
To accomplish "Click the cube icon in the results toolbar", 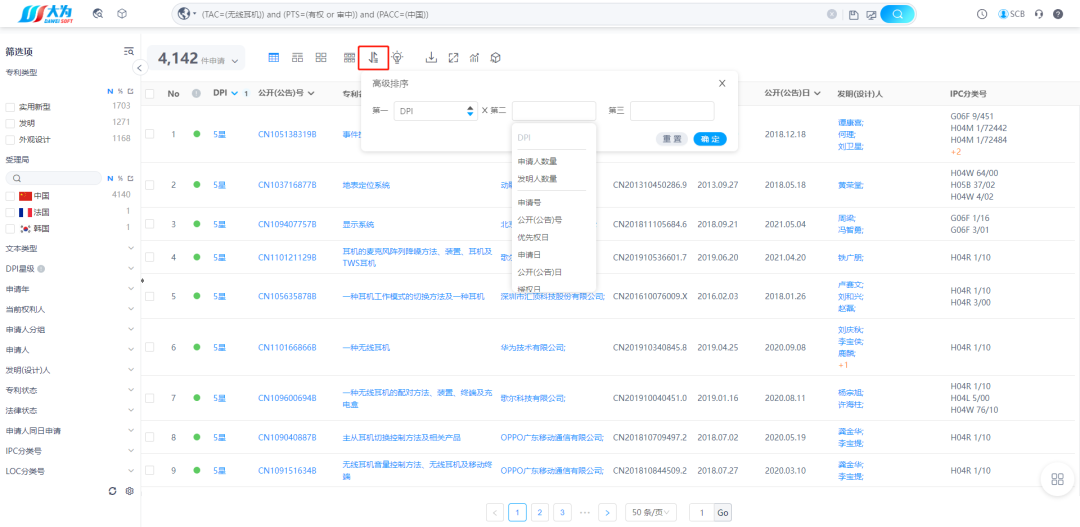I will point(495,58).
